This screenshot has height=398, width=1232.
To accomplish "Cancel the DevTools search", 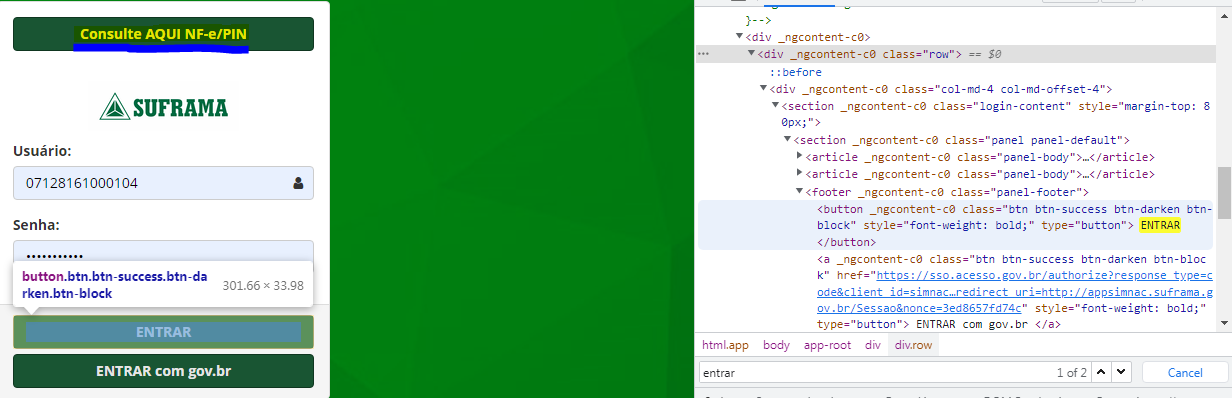I will click(1185, 372).
